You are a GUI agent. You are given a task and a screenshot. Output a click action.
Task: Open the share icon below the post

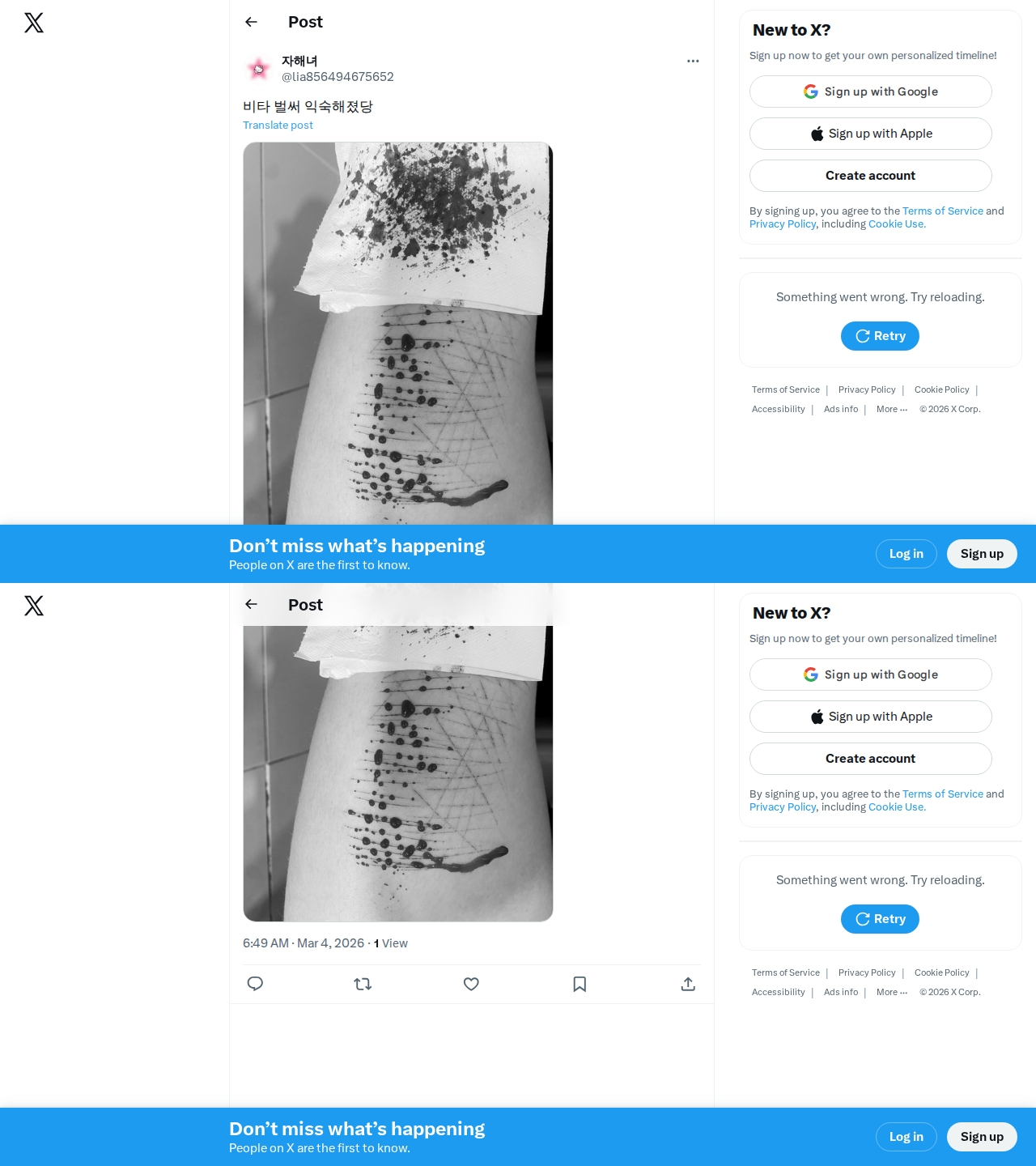(x=688, y=984)
